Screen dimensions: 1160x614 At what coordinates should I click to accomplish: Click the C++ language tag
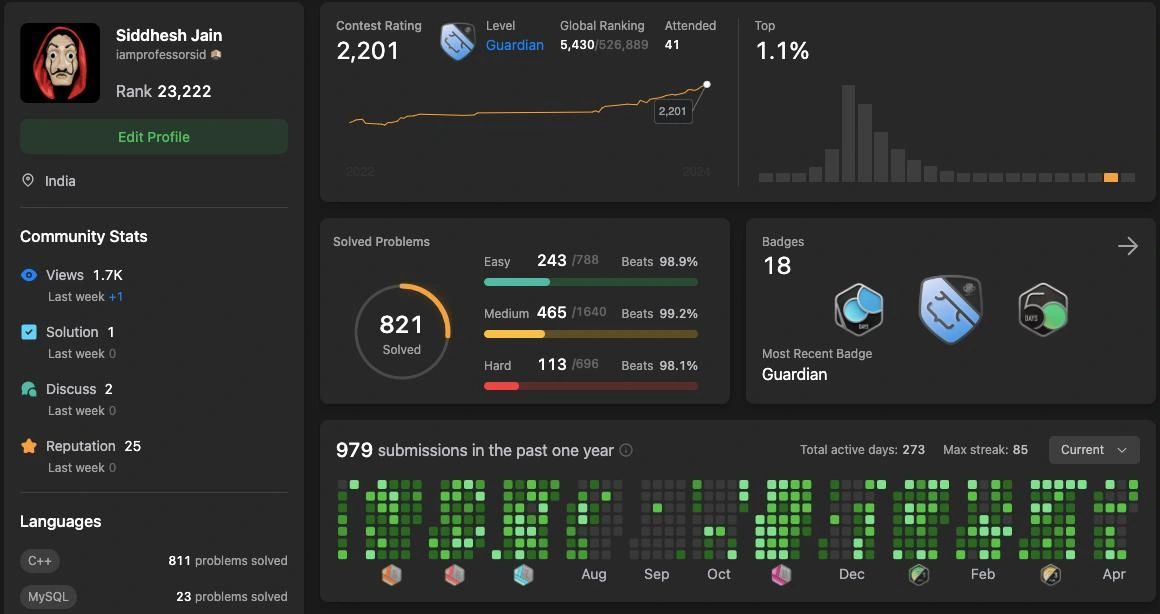coord(40,561)
